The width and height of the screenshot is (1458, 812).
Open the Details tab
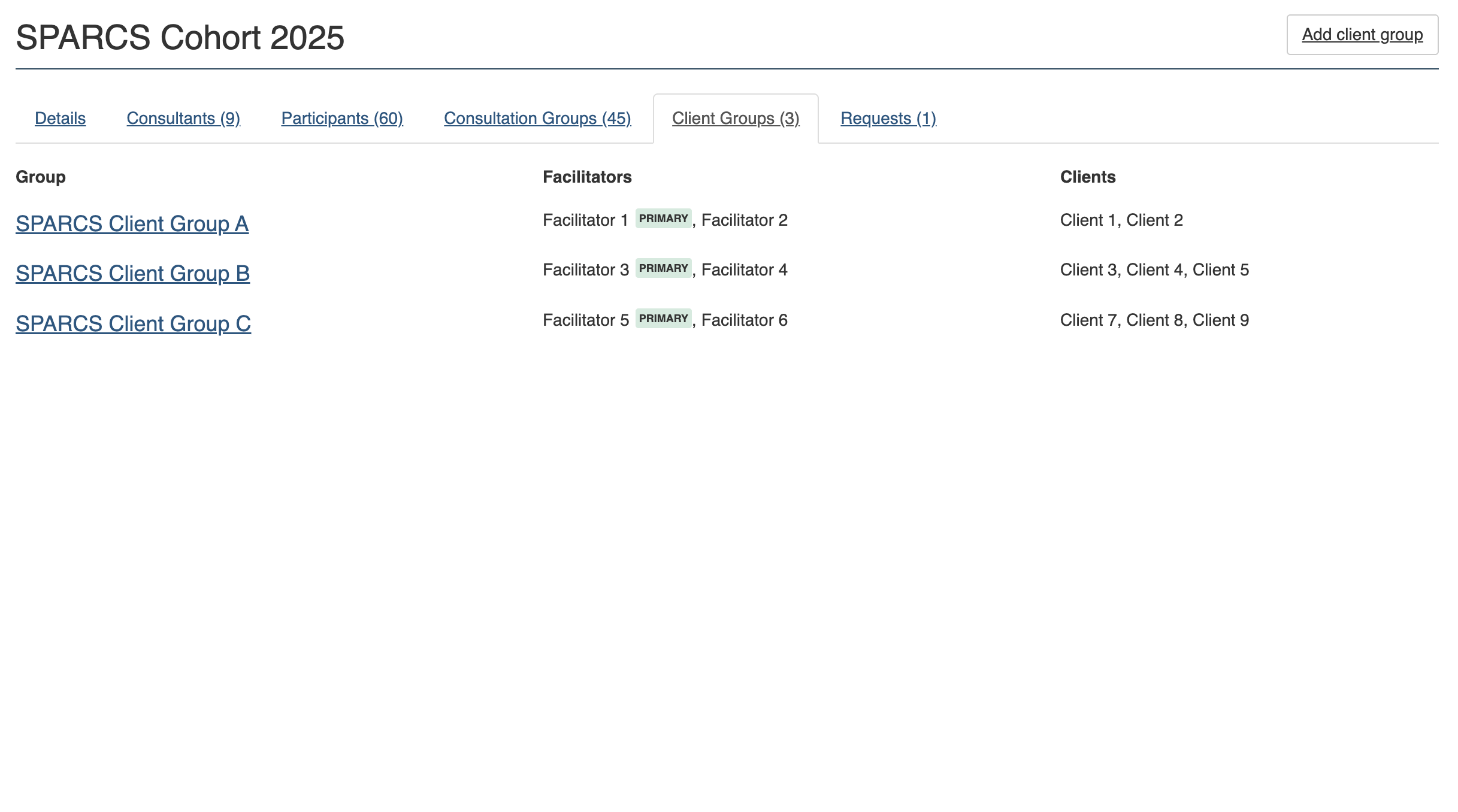coord(60,119)
